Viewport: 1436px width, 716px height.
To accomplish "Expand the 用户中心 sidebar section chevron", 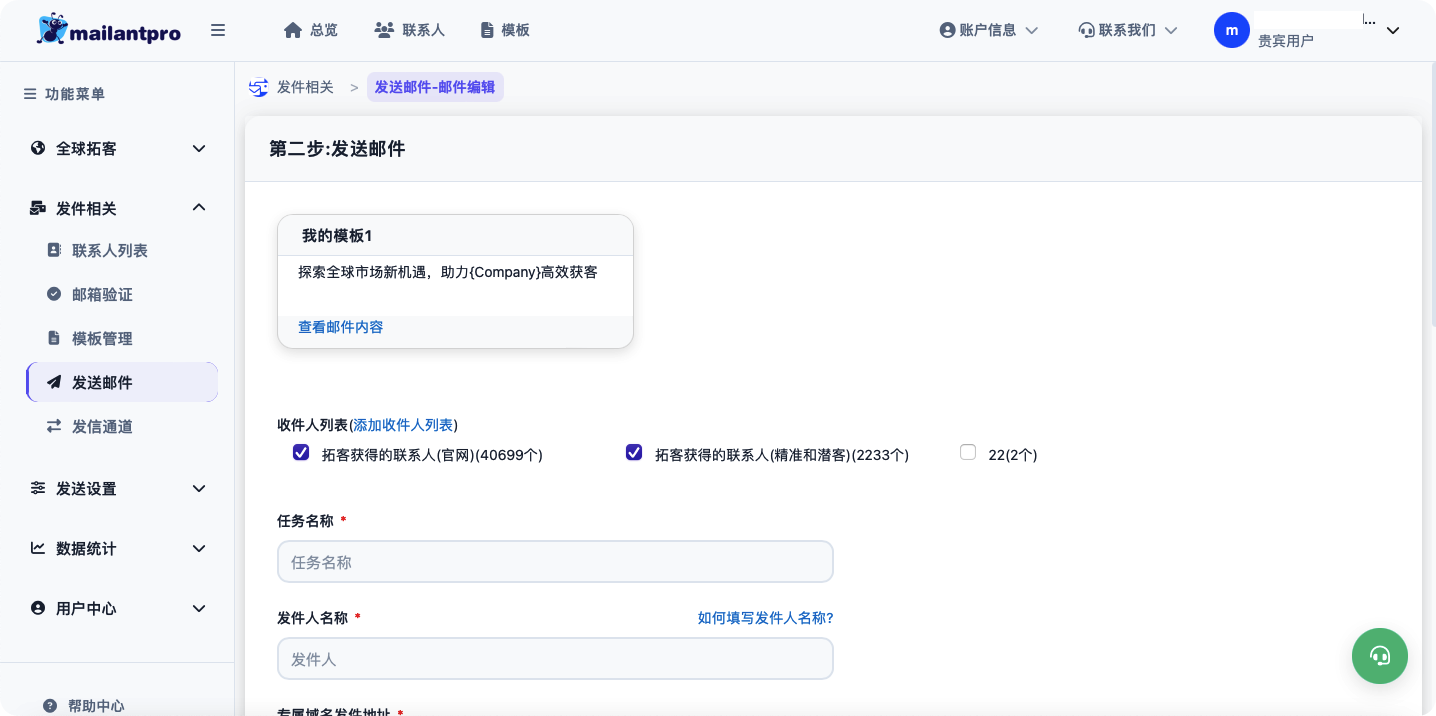I will pos(199,608).
